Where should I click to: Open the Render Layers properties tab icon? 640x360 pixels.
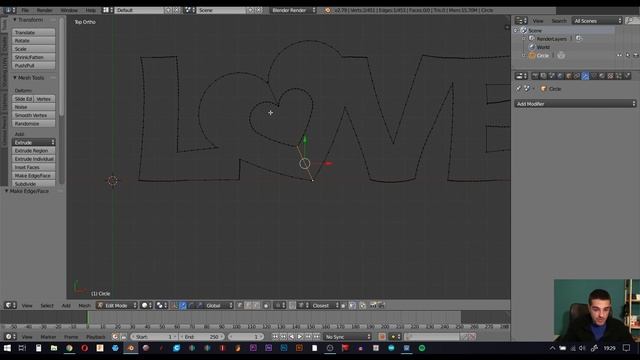543,76
